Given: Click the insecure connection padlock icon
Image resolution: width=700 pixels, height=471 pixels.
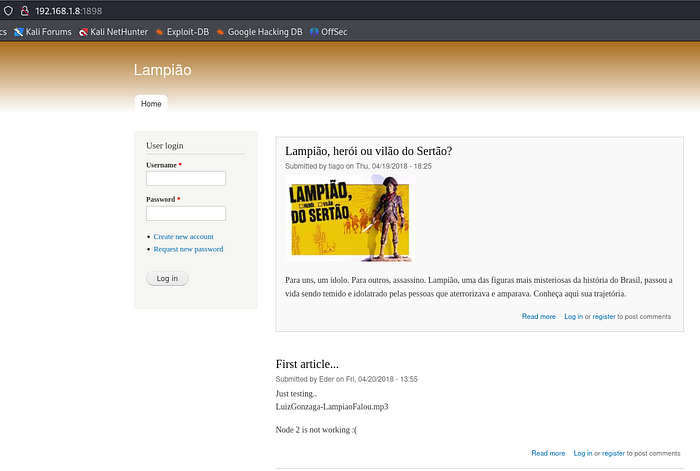Looking at the screenshot, I should click(x=24, y=10).
